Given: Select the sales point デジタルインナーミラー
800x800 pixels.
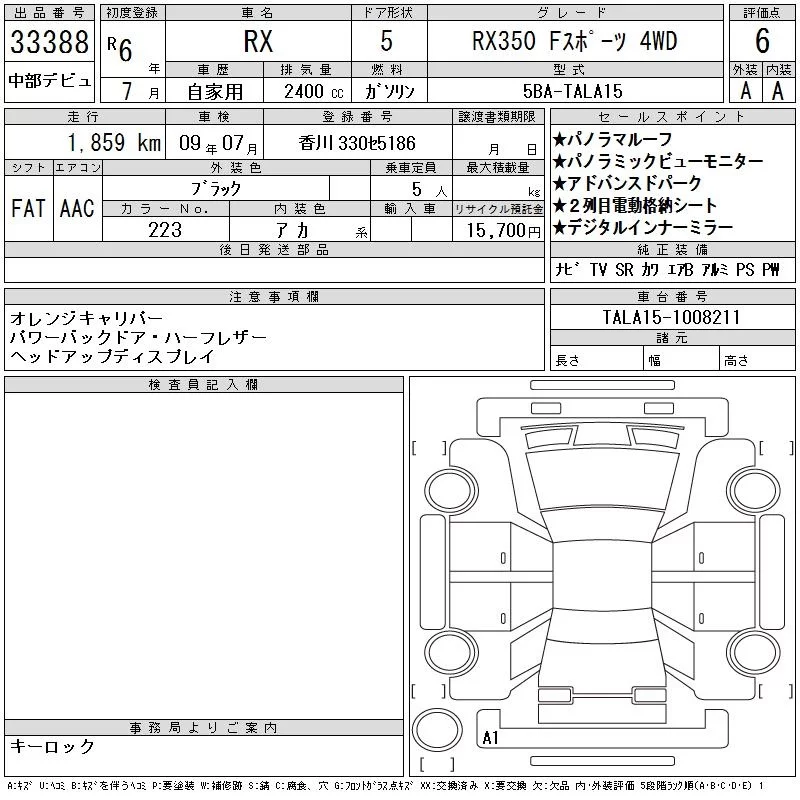Looking at the screenshot, I should point(643,228).
